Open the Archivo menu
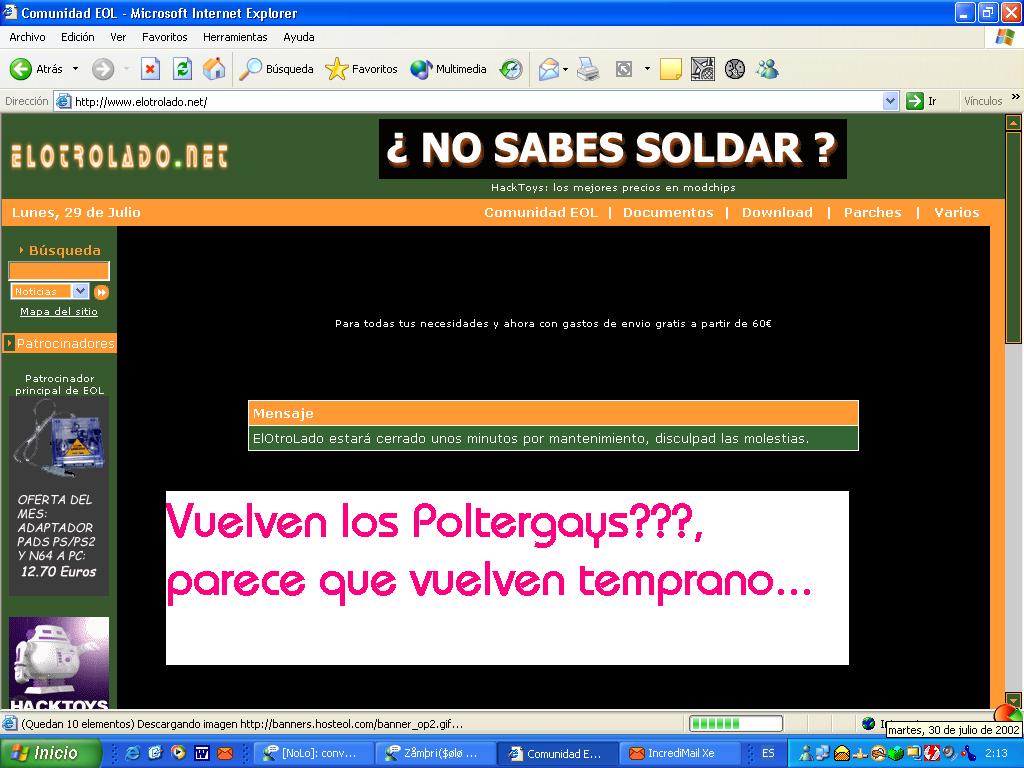The image size is (1024, 768). click(27, 37)
